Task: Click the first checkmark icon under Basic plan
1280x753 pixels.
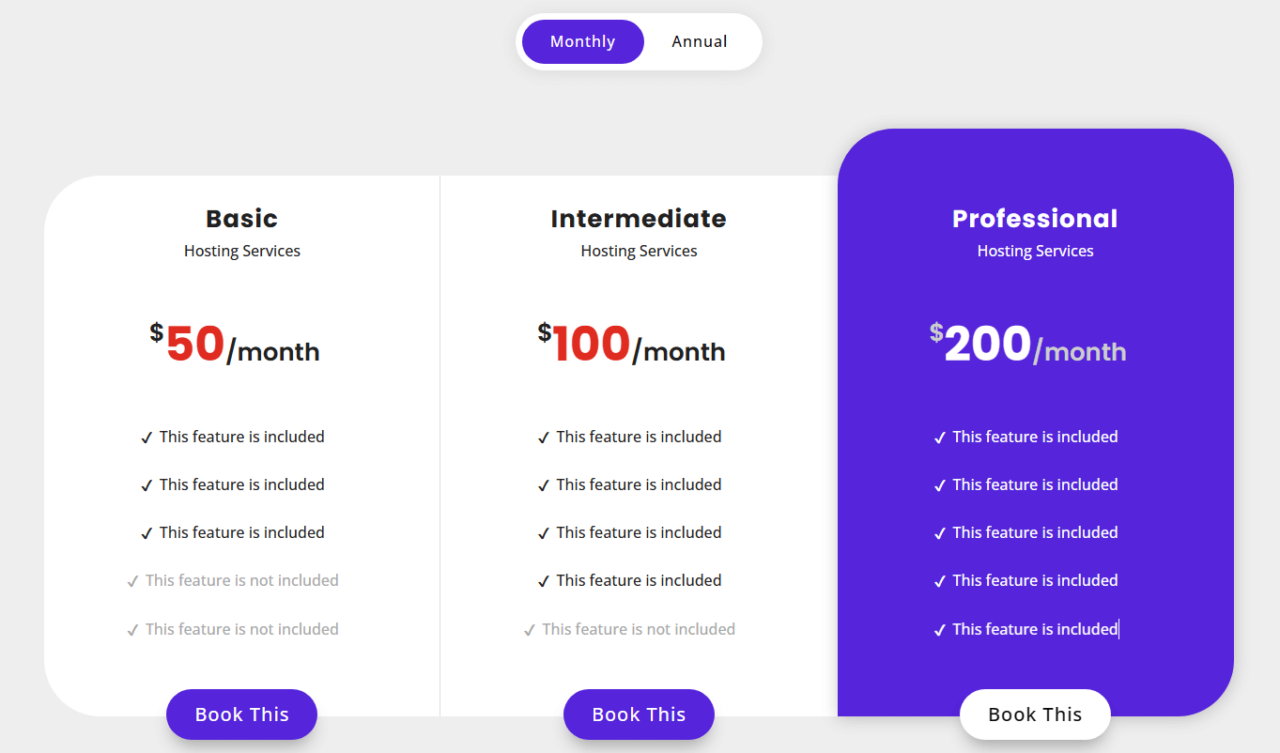Action: tap(146, 436)
